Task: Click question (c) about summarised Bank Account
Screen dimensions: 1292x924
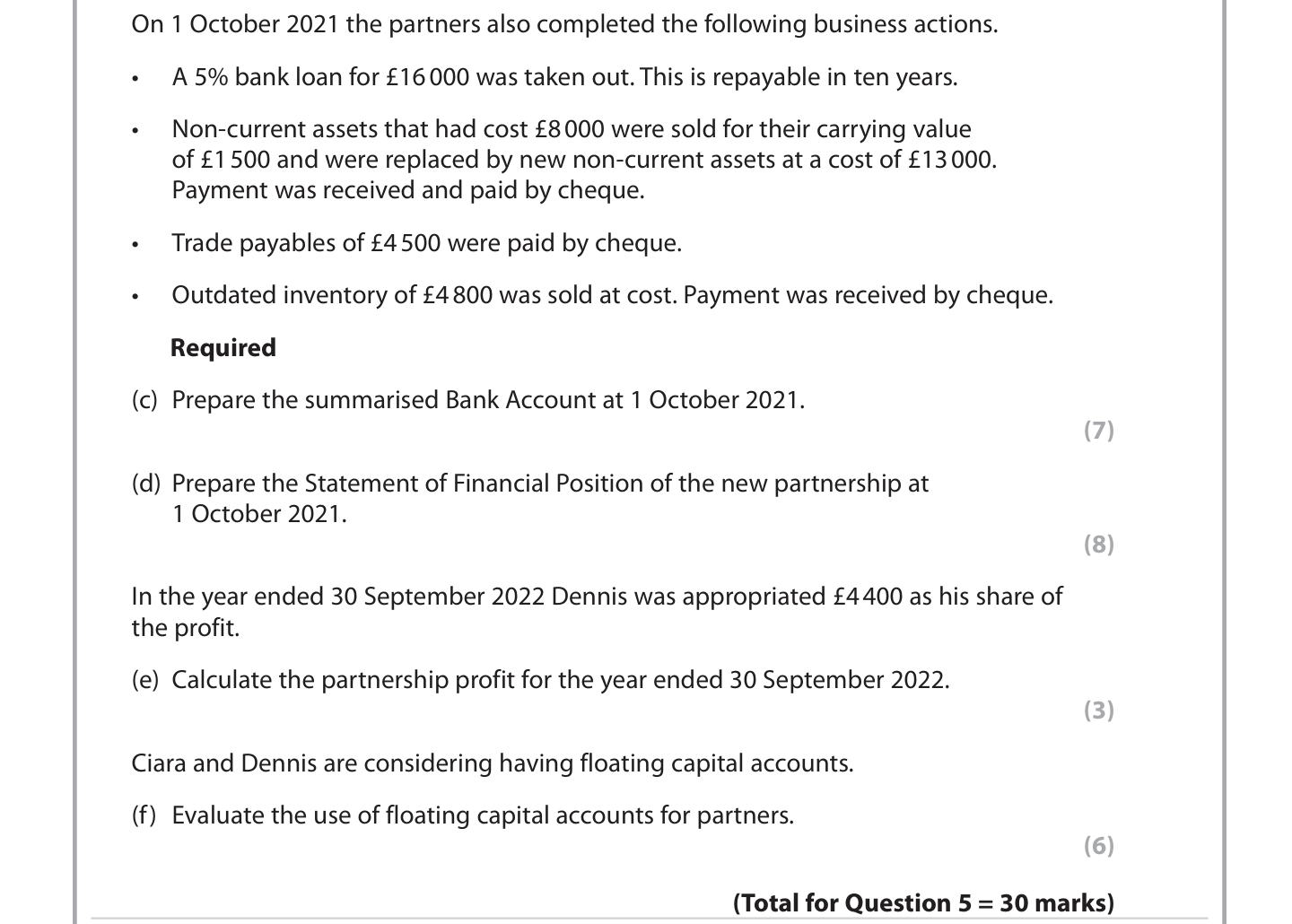Action: click(467, 400)
